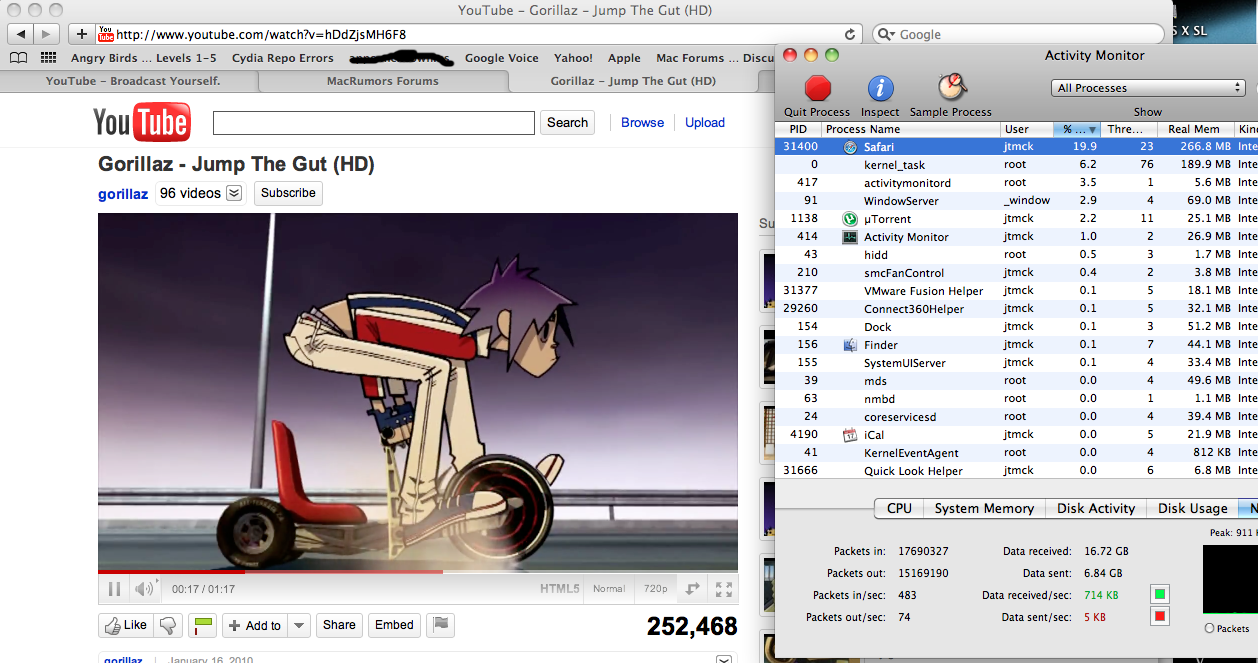
Task: Open the Disk Activity tab
Action: [x=1096, y=508]
